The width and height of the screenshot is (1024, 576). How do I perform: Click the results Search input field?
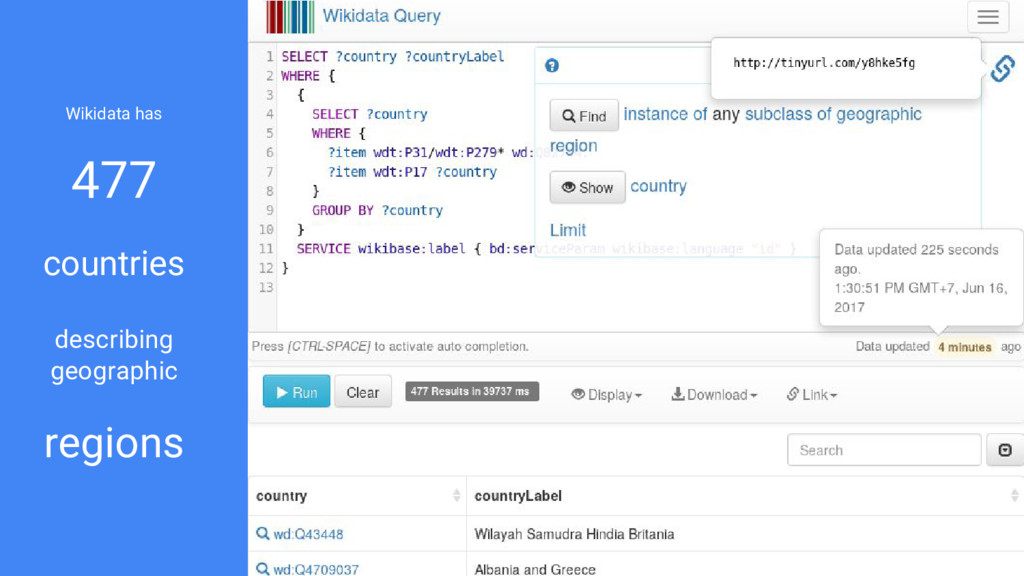[884, 450]
